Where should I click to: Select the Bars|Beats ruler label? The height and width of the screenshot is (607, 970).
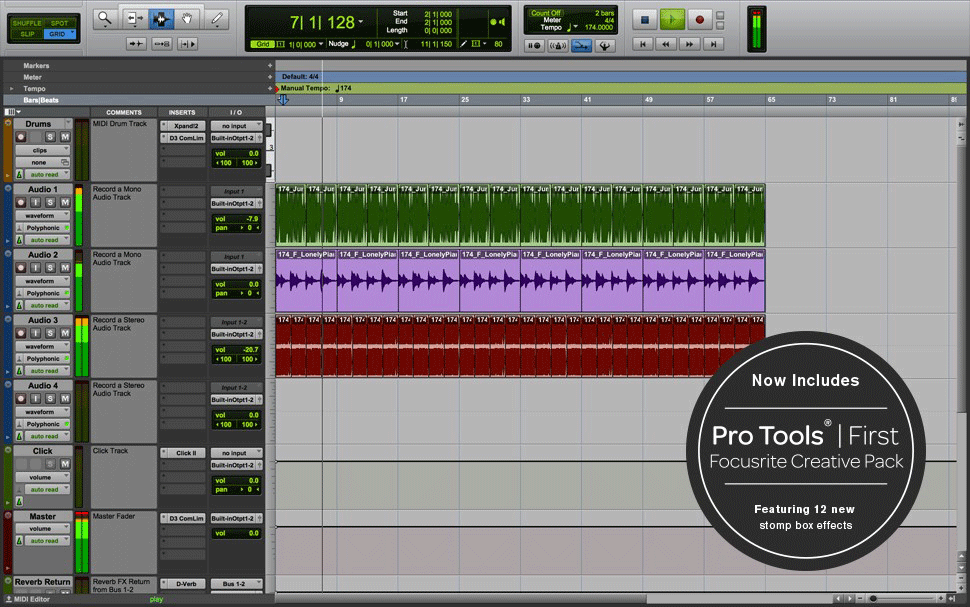tap(41, 100)
